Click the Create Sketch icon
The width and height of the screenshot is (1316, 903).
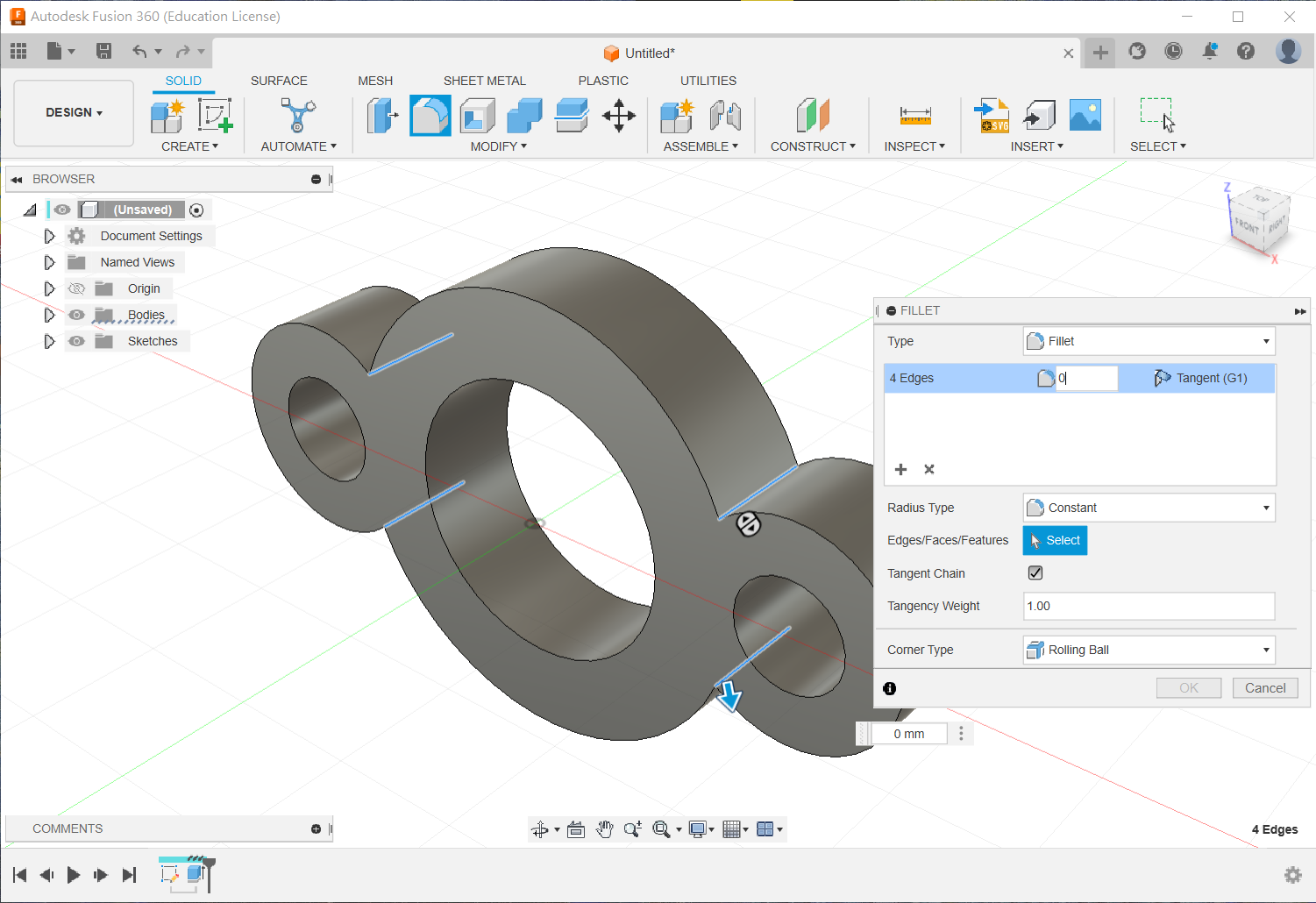pos(215,116)
